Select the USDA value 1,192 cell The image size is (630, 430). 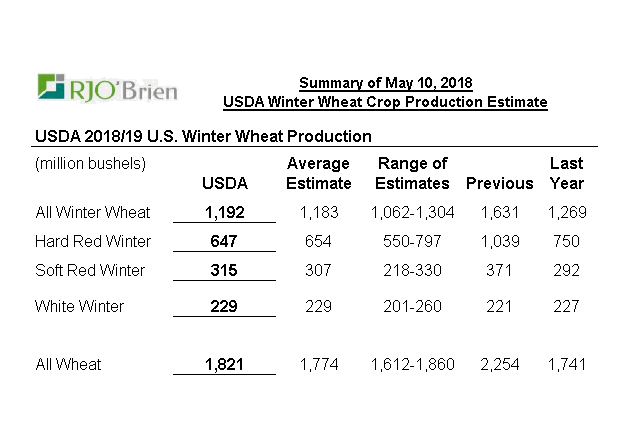[x=224, y=212]
